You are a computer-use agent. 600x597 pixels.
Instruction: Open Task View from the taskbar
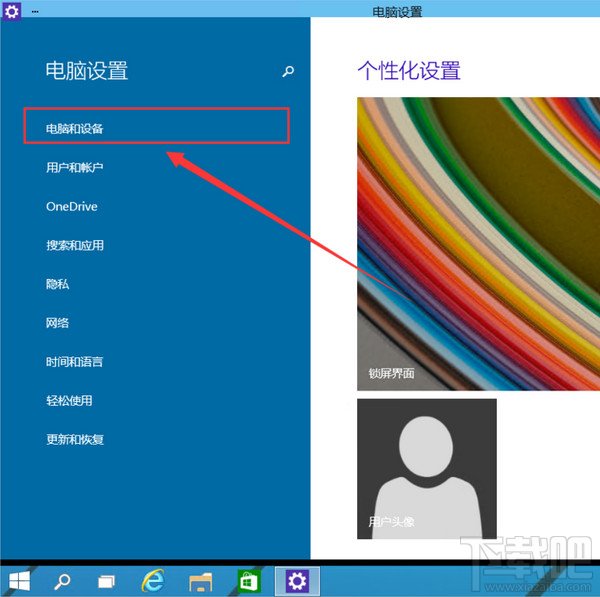pyautogui.click(x=107, y=580)
